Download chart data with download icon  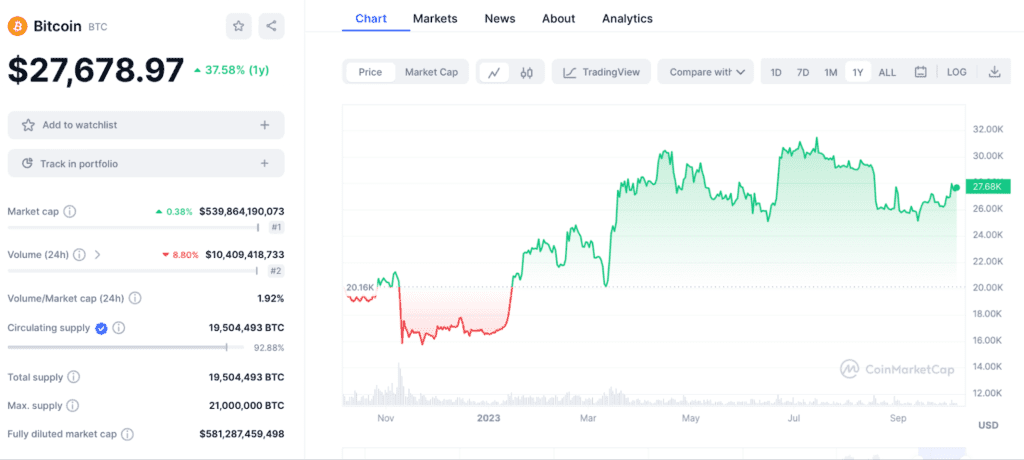coord(994,72)
